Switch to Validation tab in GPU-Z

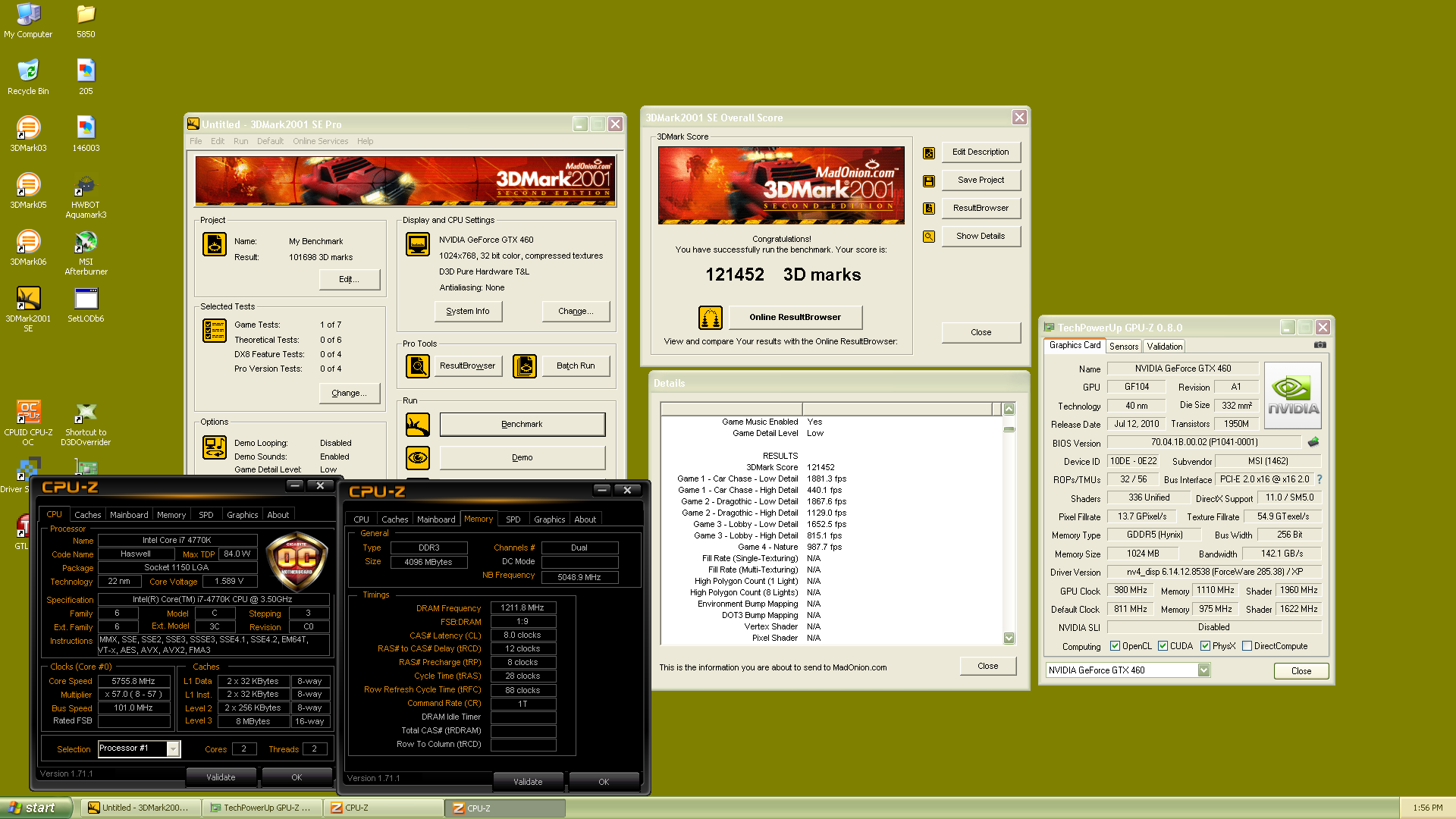(x=1164, y=347)
